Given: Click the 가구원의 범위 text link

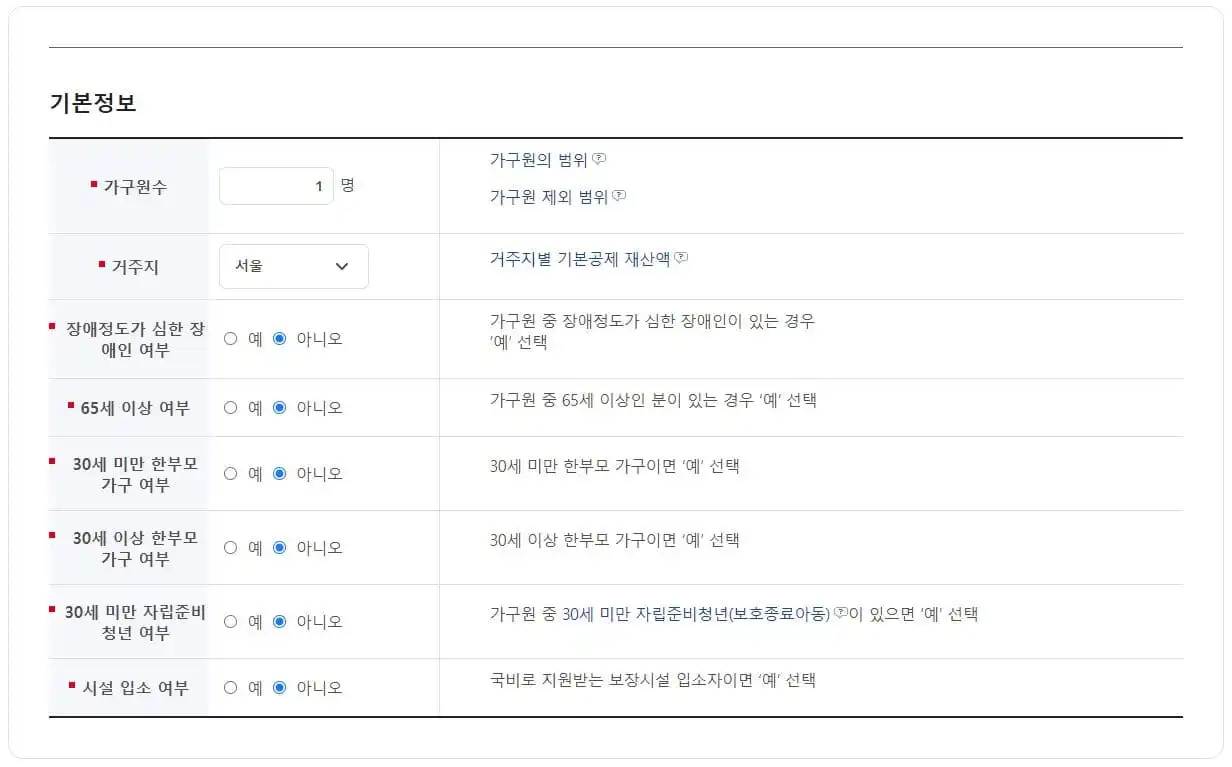Looking at the screenshot, I should pos(540,158).
